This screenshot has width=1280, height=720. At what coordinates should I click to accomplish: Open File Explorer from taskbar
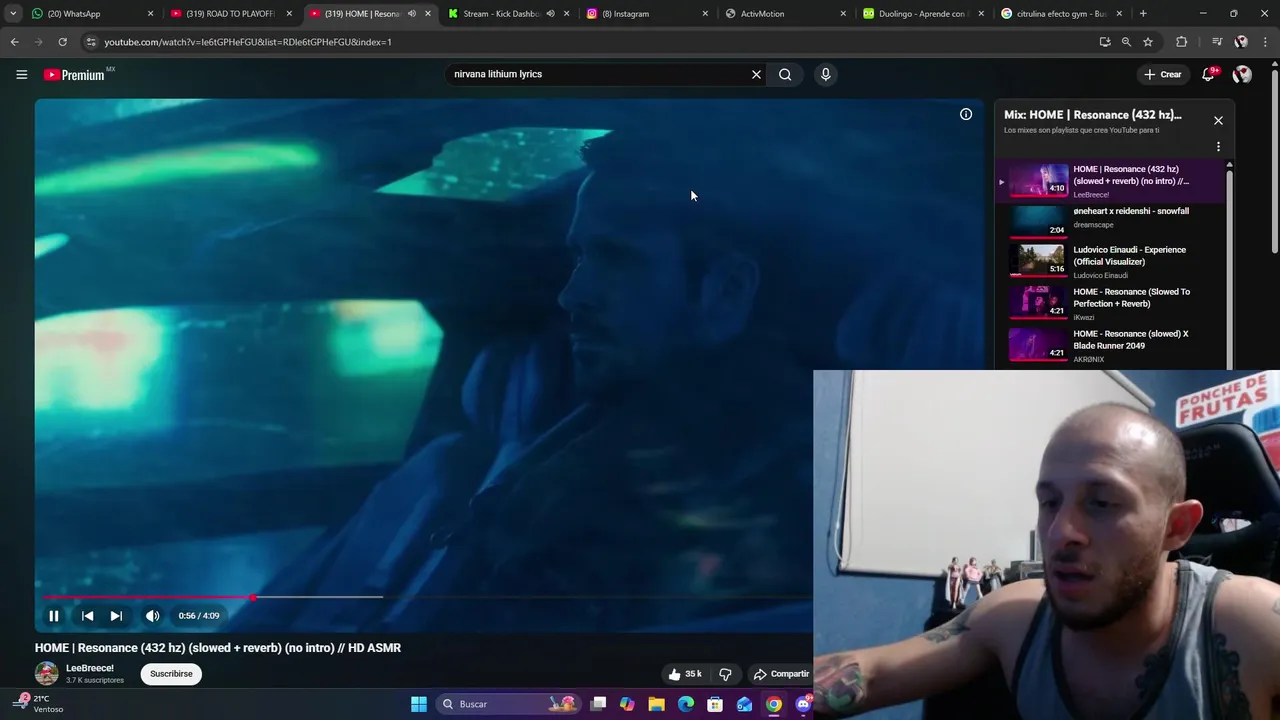(656, 704)
